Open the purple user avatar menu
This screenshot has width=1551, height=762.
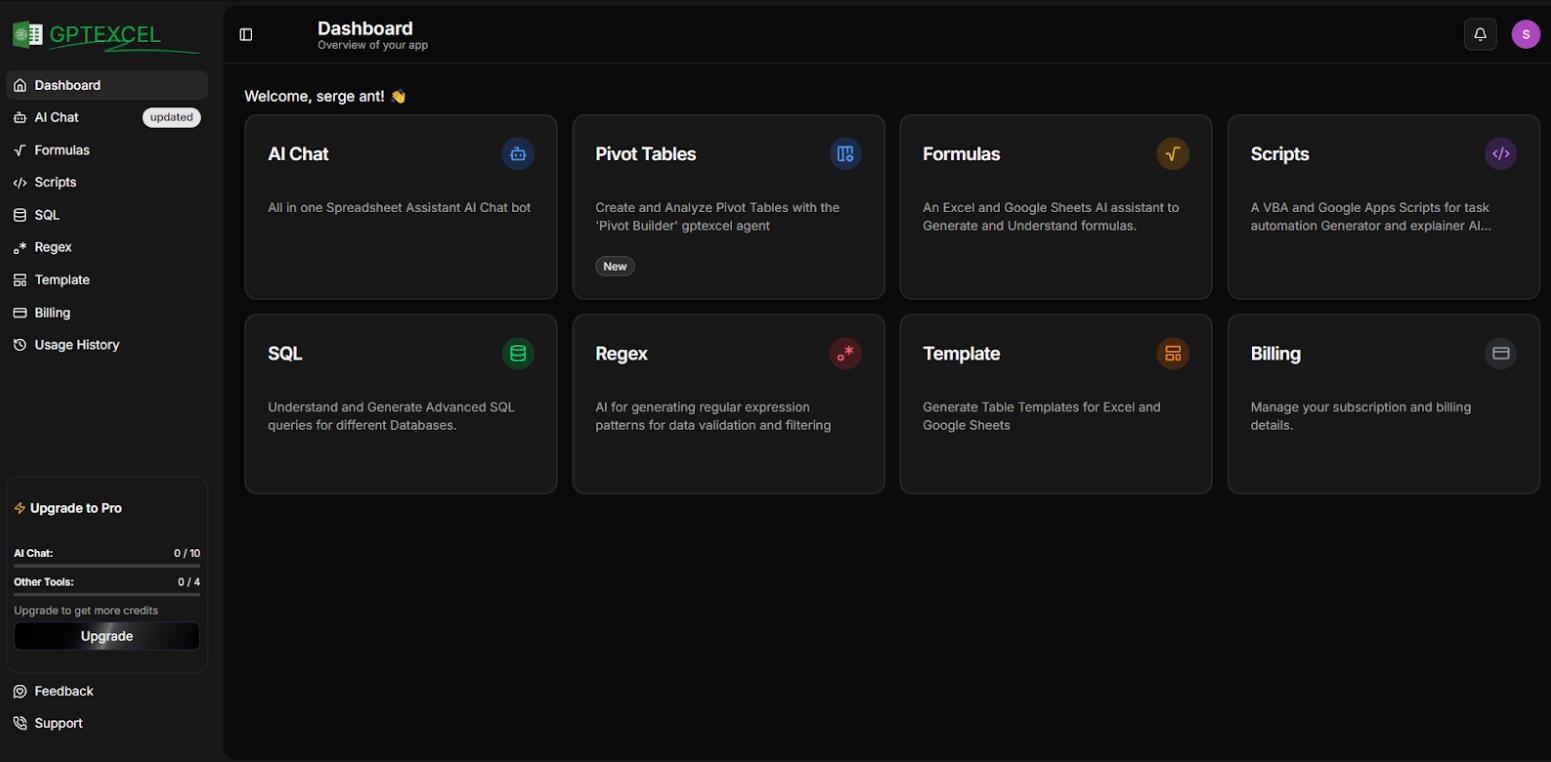(x=1525, y=34)
